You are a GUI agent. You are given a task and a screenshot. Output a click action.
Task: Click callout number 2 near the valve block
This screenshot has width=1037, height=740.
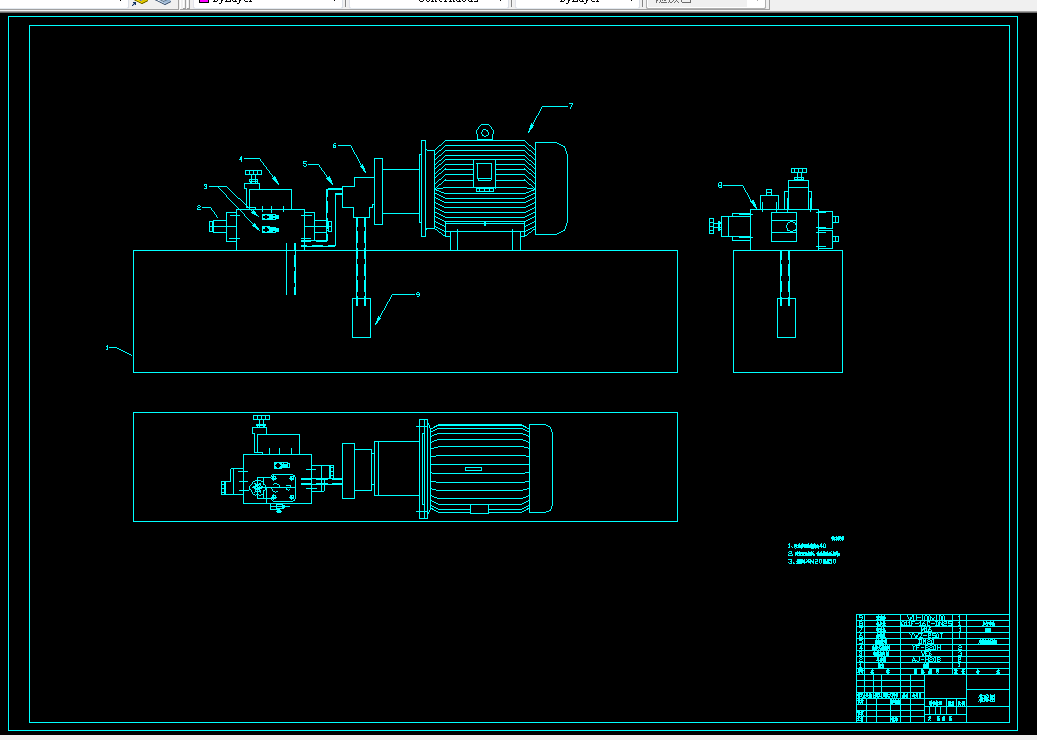[198, 208]
